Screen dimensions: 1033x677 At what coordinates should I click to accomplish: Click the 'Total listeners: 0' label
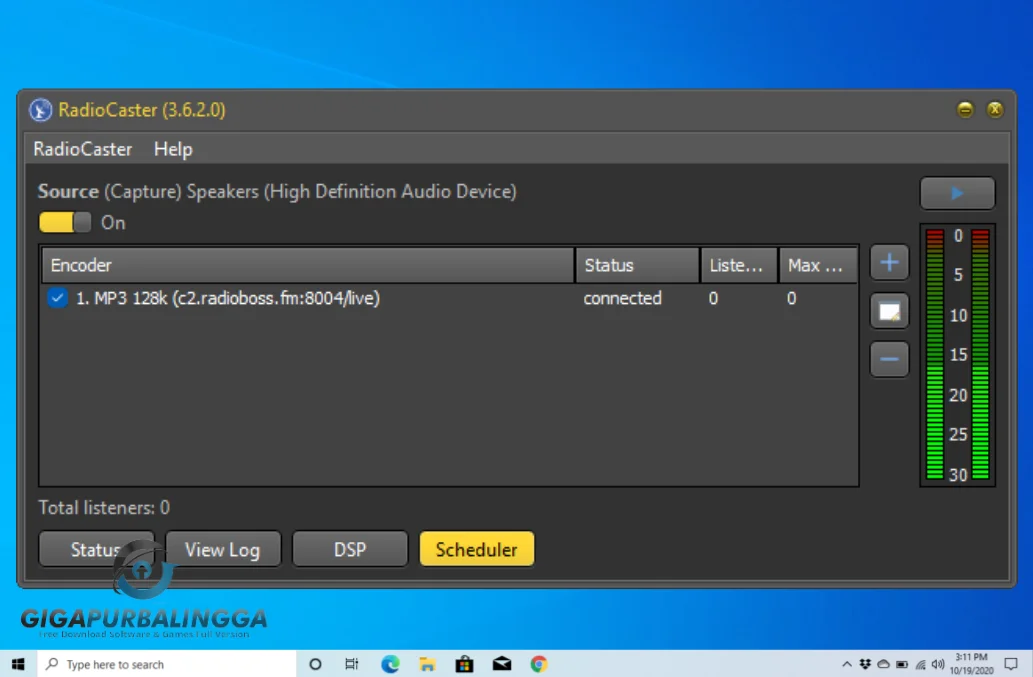click(x=104, y=507)
